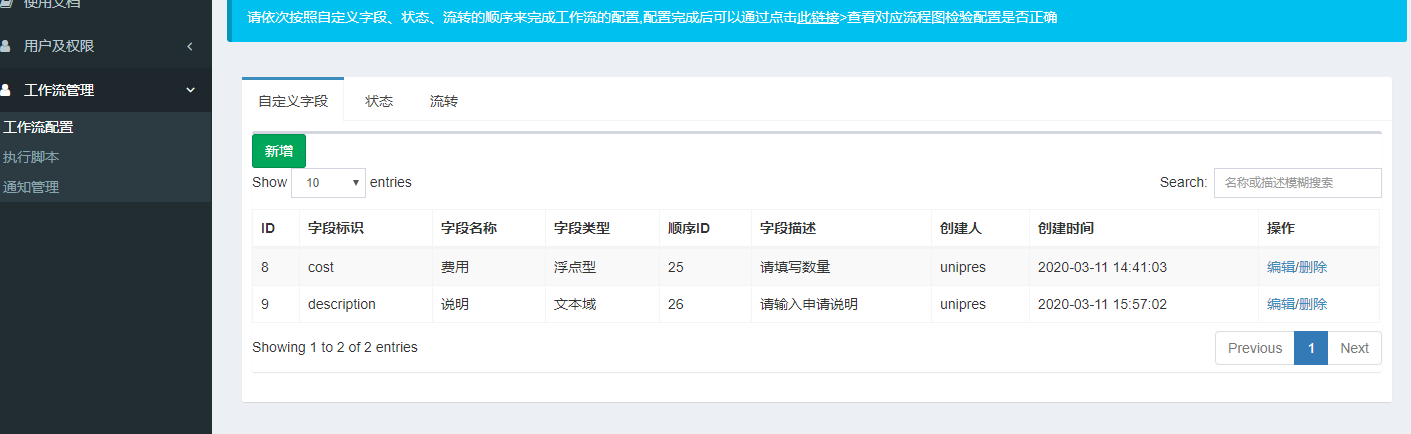Click the user icon beside 用户及权限

point(5,46)
